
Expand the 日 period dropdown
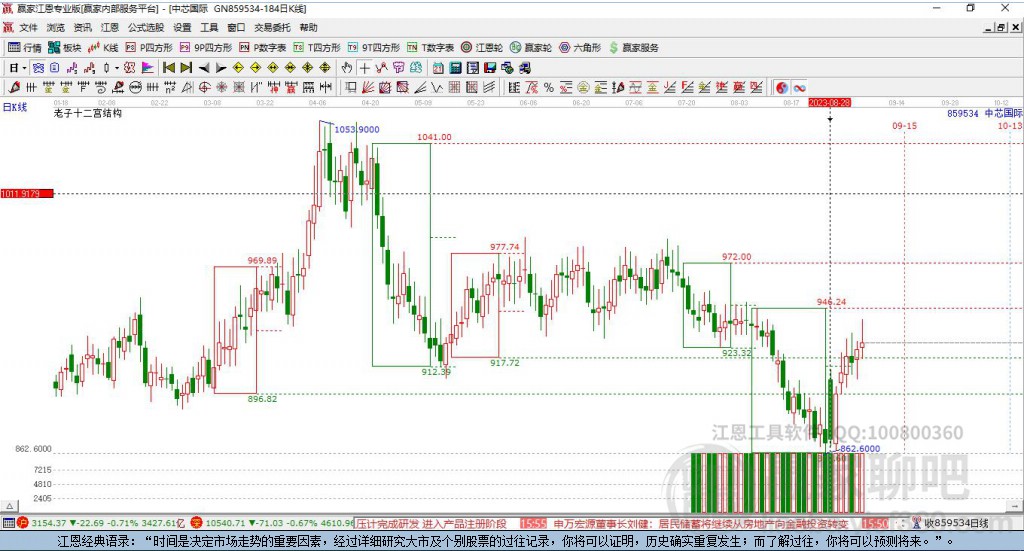click(24, 68)
